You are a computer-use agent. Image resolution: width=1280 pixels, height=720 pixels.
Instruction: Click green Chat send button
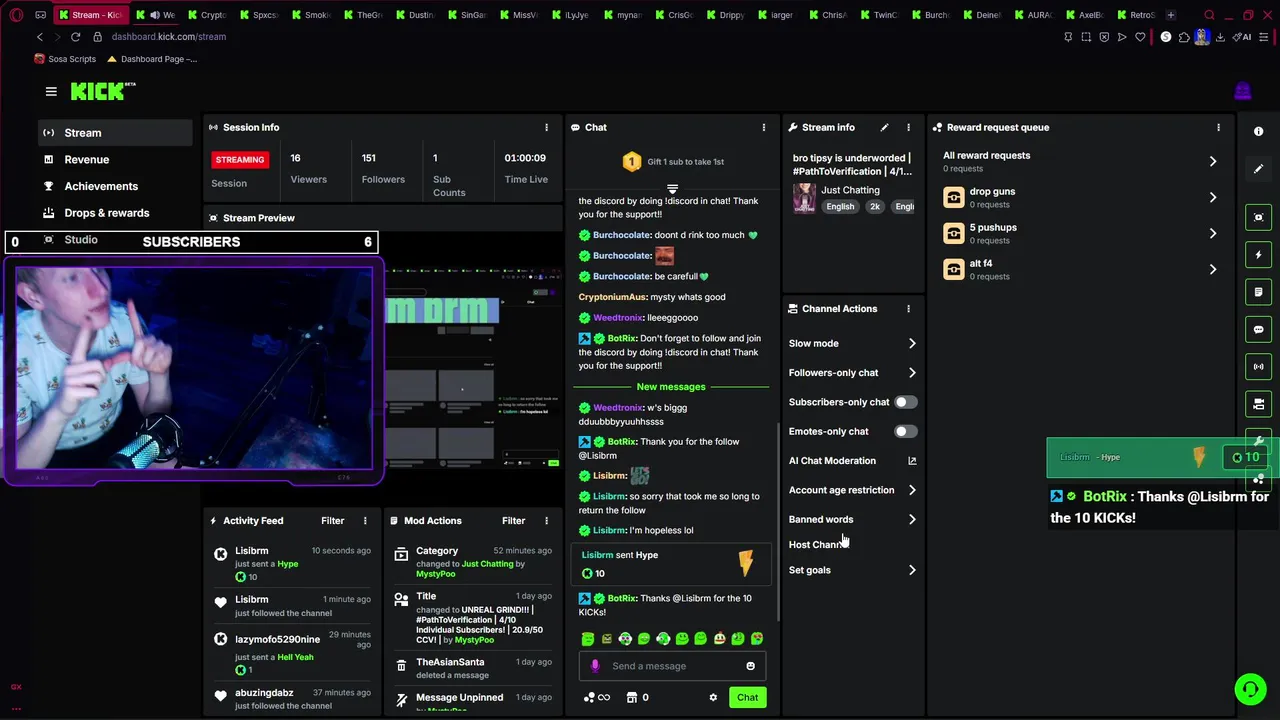click(748, 697)
